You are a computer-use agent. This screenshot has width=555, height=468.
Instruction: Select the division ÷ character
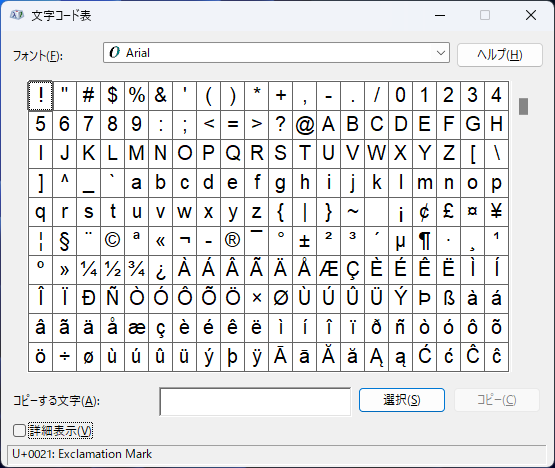[x=64, y=357]
